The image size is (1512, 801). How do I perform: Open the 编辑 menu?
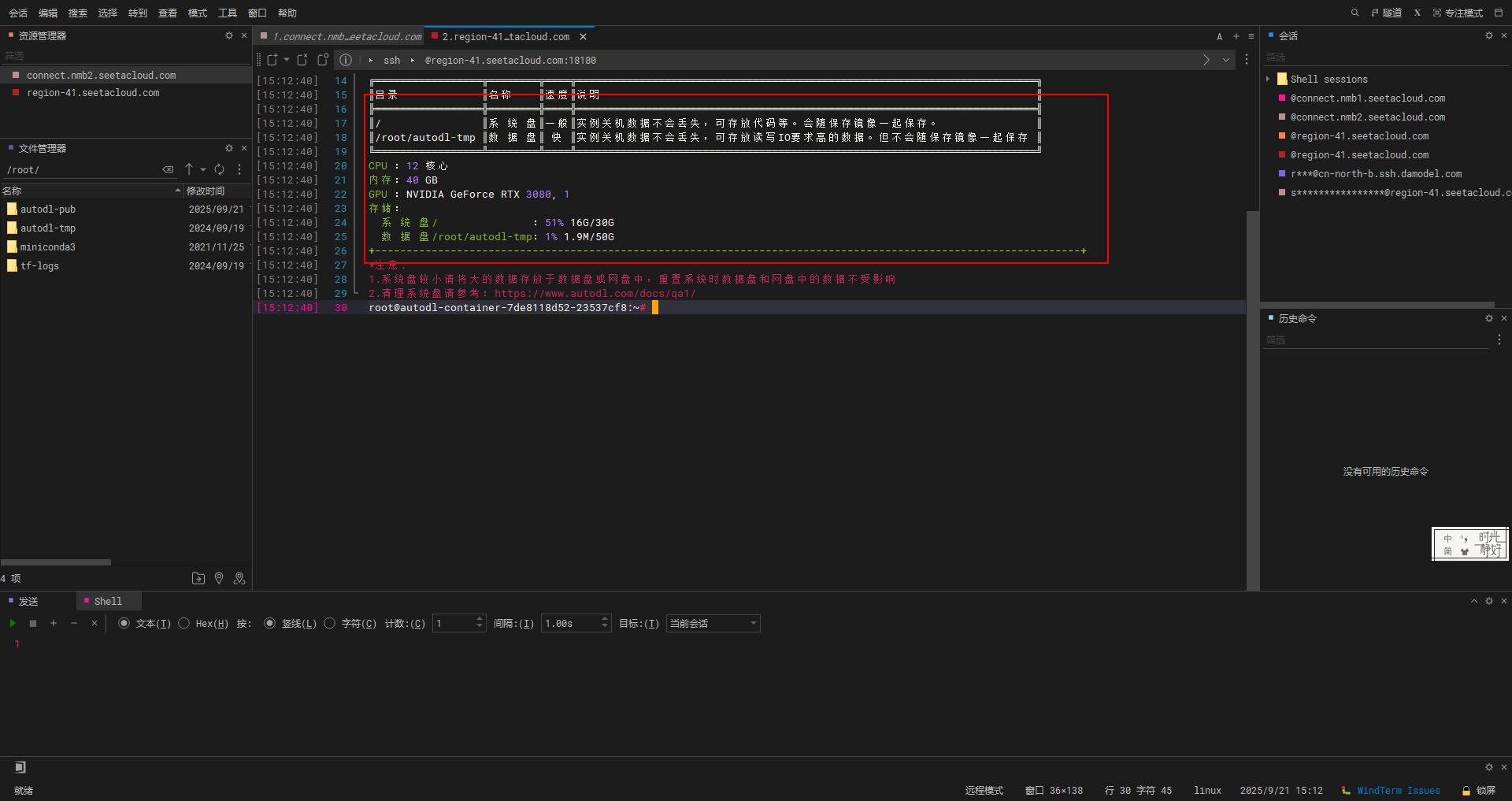point(48,13)
